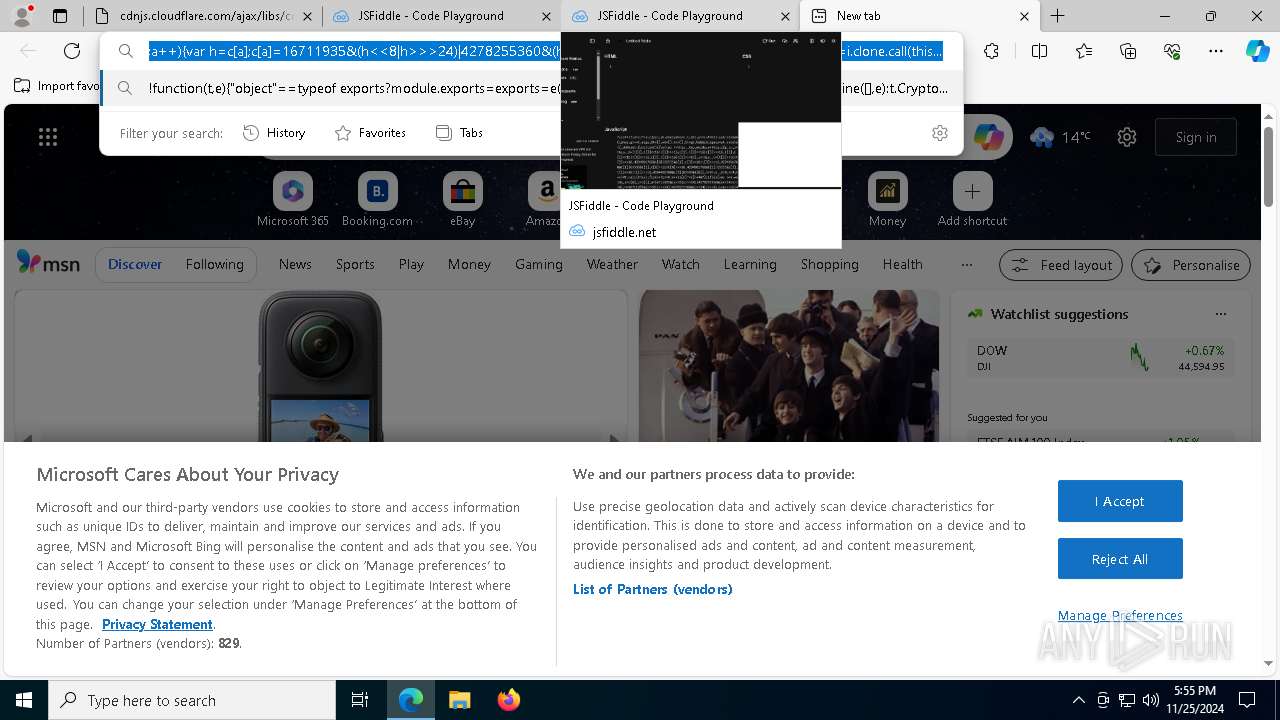
Task: Switch to the first JSFiddle tab
Action: coord(440,16)
